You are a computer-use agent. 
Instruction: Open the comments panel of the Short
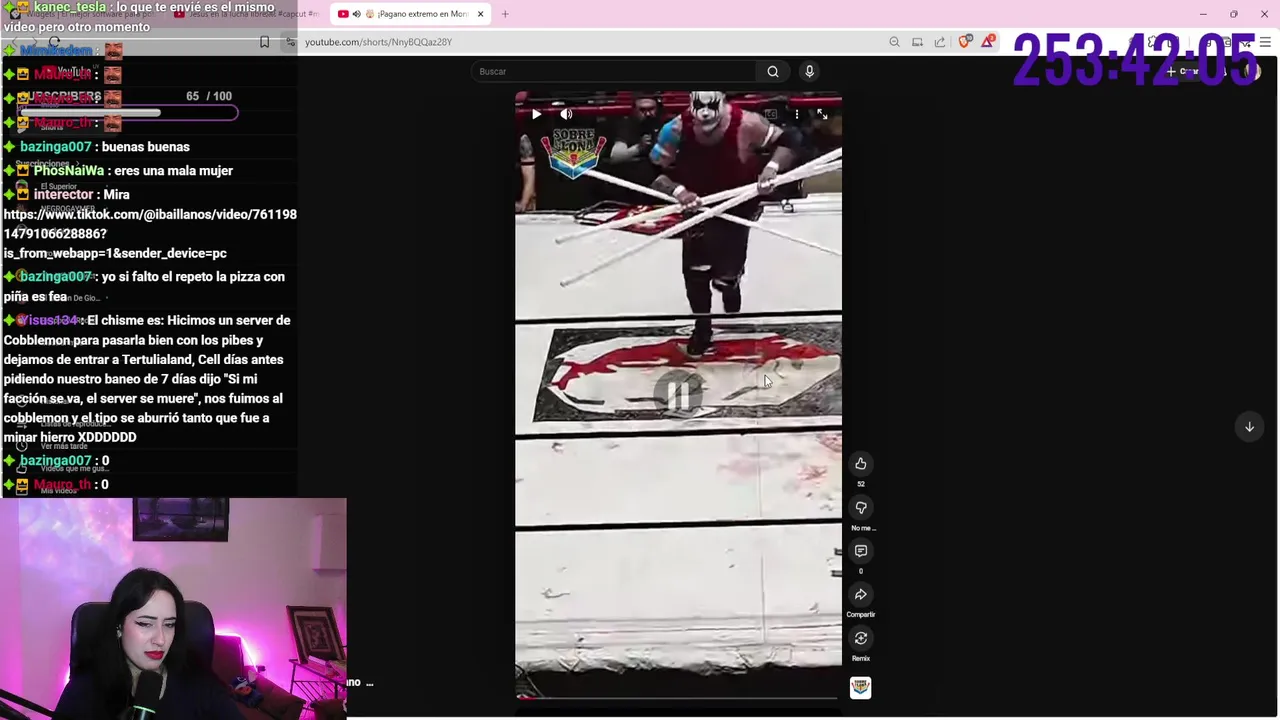click(861, 551)
